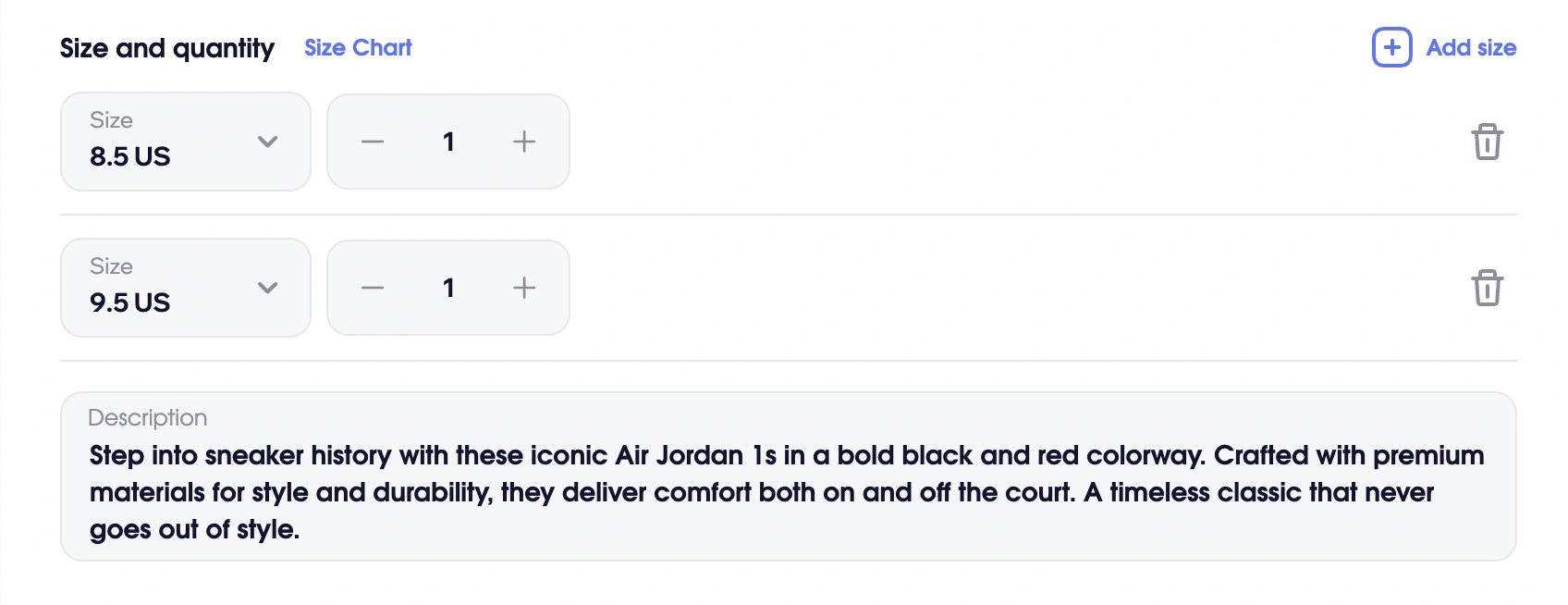Click the Description field label

click(x=147, y=417)
